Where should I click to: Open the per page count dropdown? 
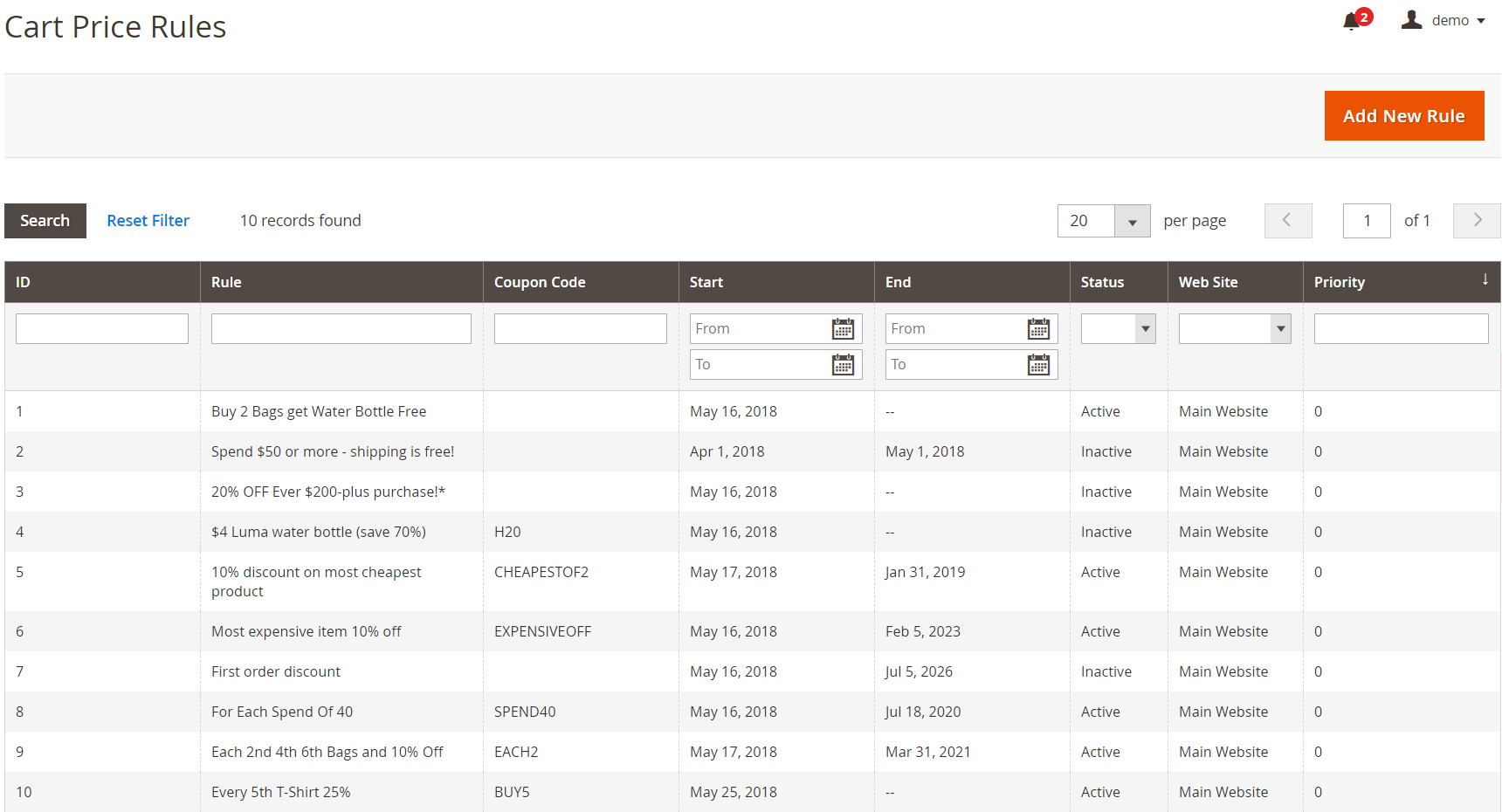click(x=1132, y=221)
